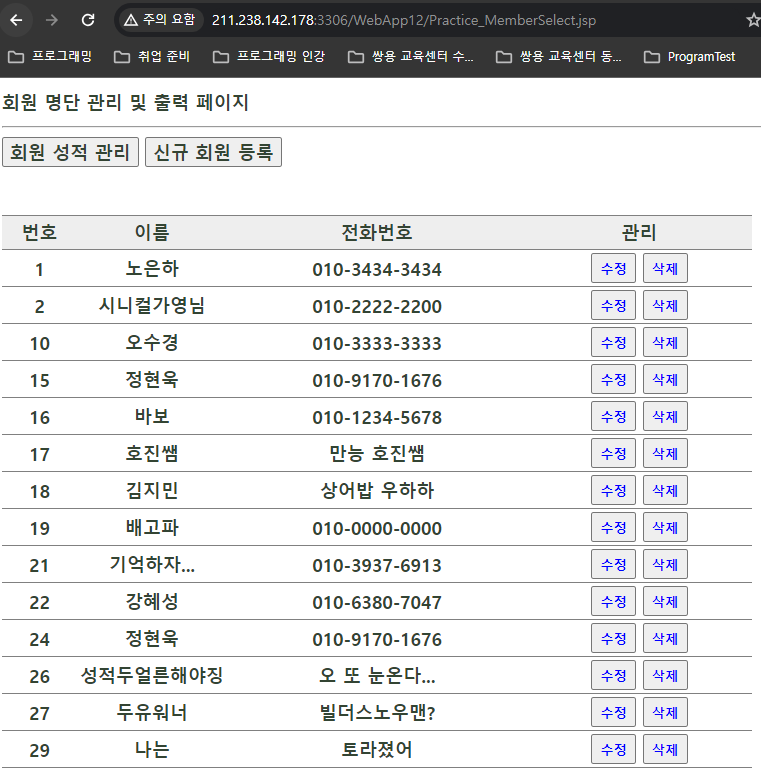761x778 pixels.
Task: Click the 주의 요함 security warning badge
Action: click(160, 20)
